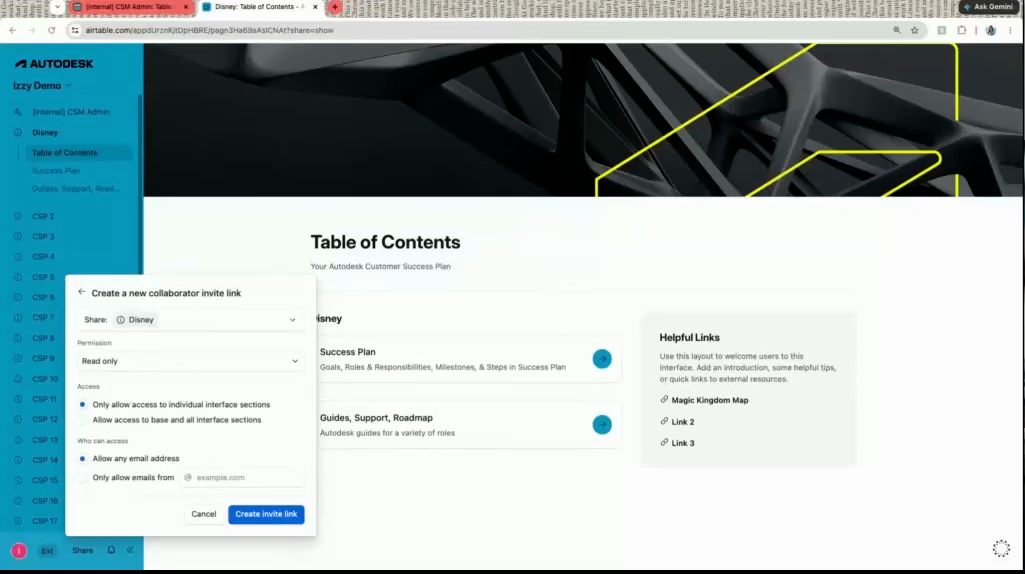Open Success Plan in the sidebar

coord(56,171)
